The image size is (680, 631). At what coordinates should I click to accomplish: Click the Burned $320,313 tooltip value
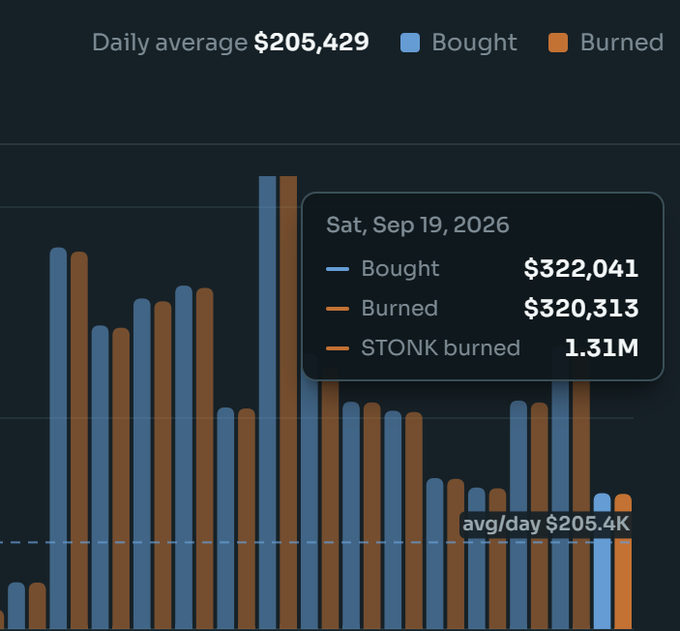tap(581, 308)
